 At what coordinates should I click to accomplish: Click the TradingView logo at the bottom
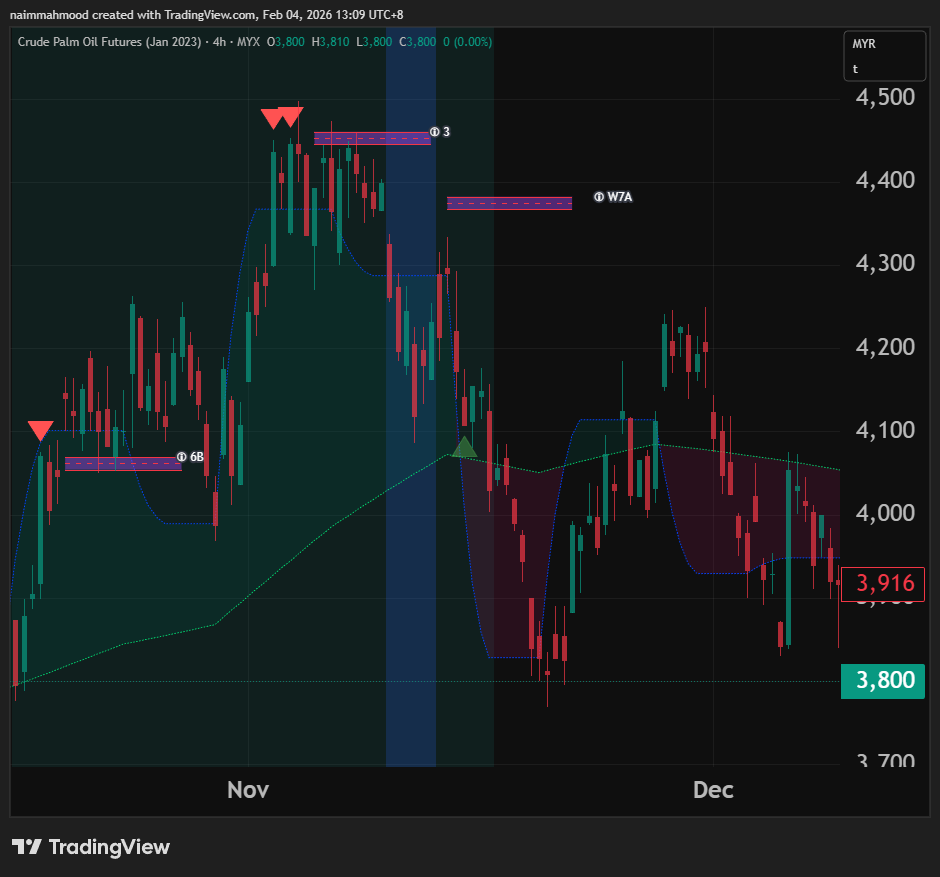[91, 847]
